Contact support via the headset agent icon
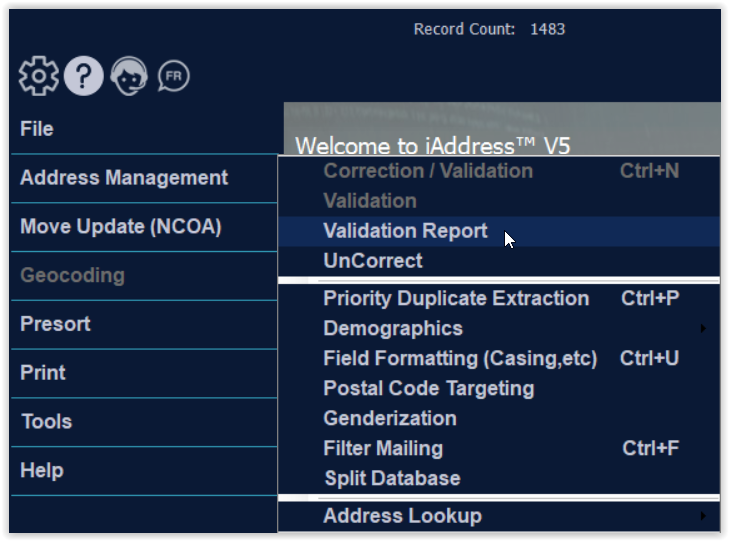The height and width of the screenshot is (541, 729). [x=129, y=76]
